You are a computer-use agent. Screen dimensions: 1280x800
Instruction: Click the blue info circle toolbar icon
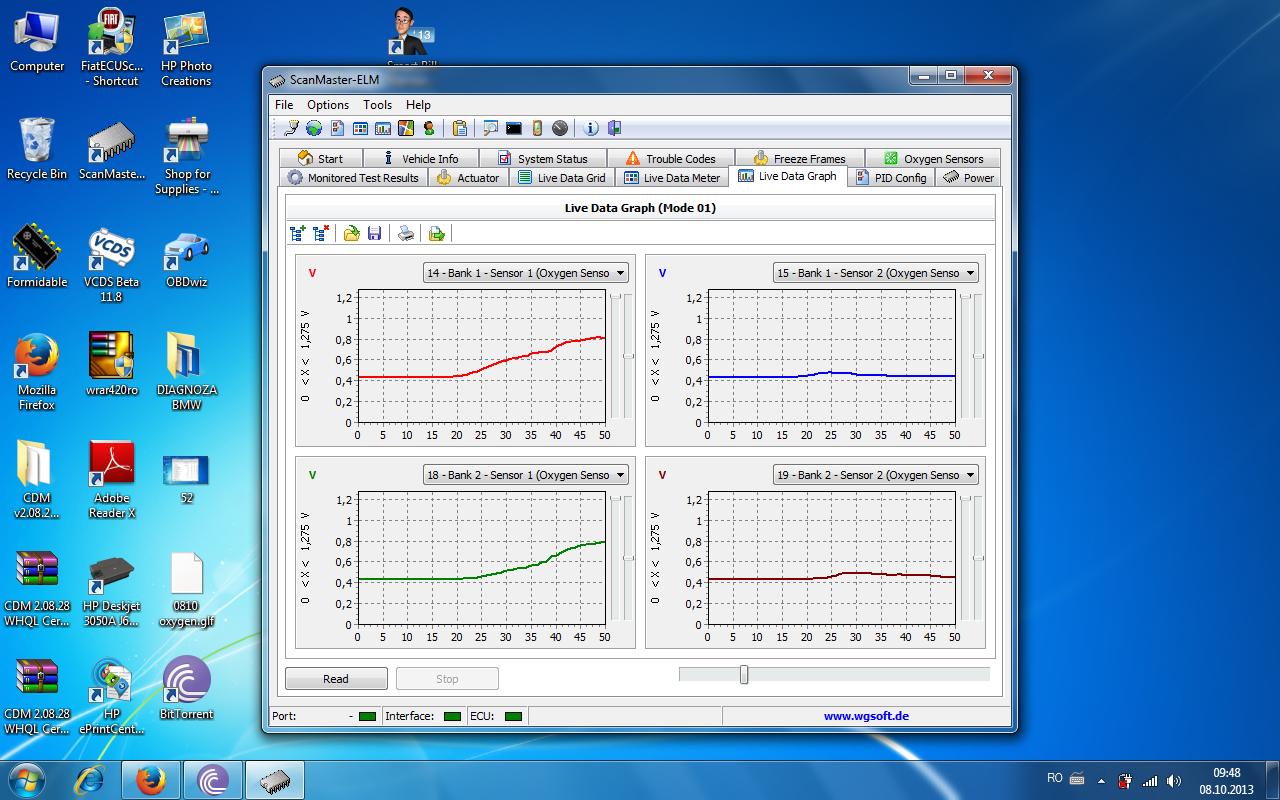pos(591,128)
